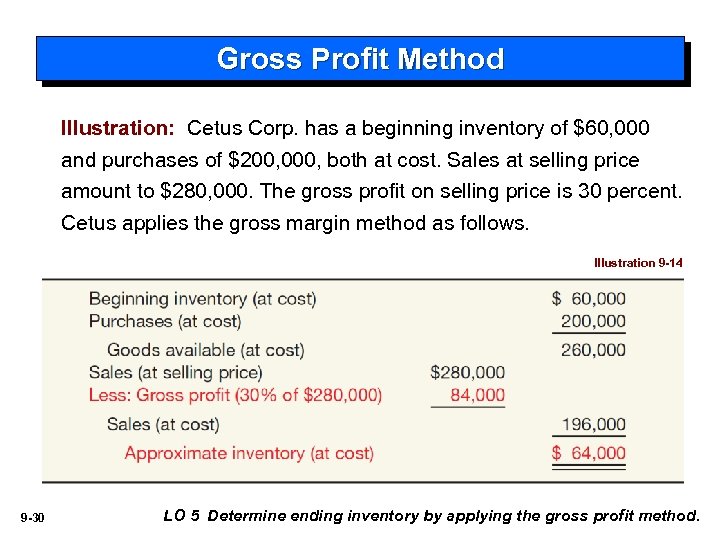
Task: Select the 196,000 sales at cost value
Action: point(593,425)
